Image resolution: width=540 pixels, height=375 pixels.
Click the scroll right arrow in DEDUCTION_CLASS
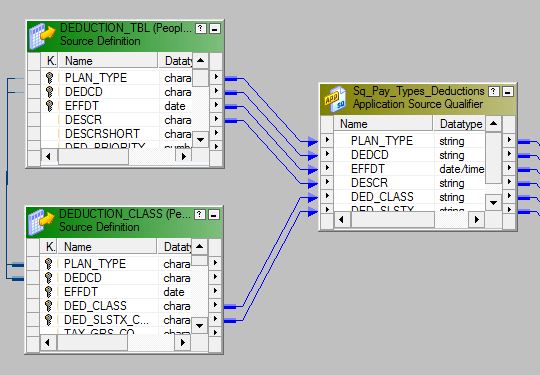183,342
